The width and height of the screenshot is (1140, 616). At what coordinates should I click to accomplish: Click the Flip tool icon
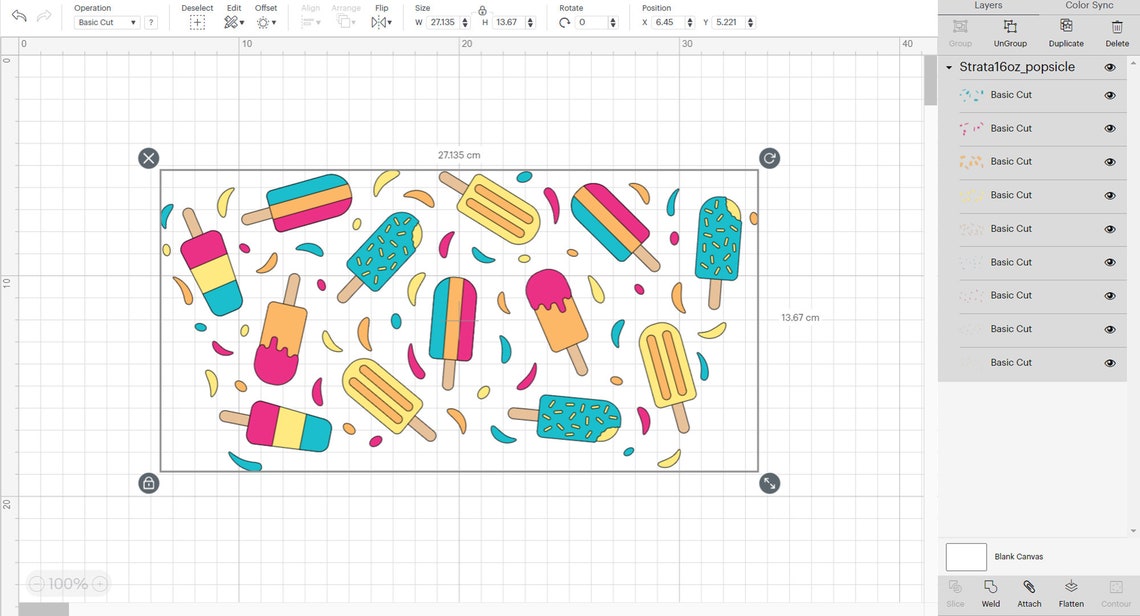[x=378, y=21]
